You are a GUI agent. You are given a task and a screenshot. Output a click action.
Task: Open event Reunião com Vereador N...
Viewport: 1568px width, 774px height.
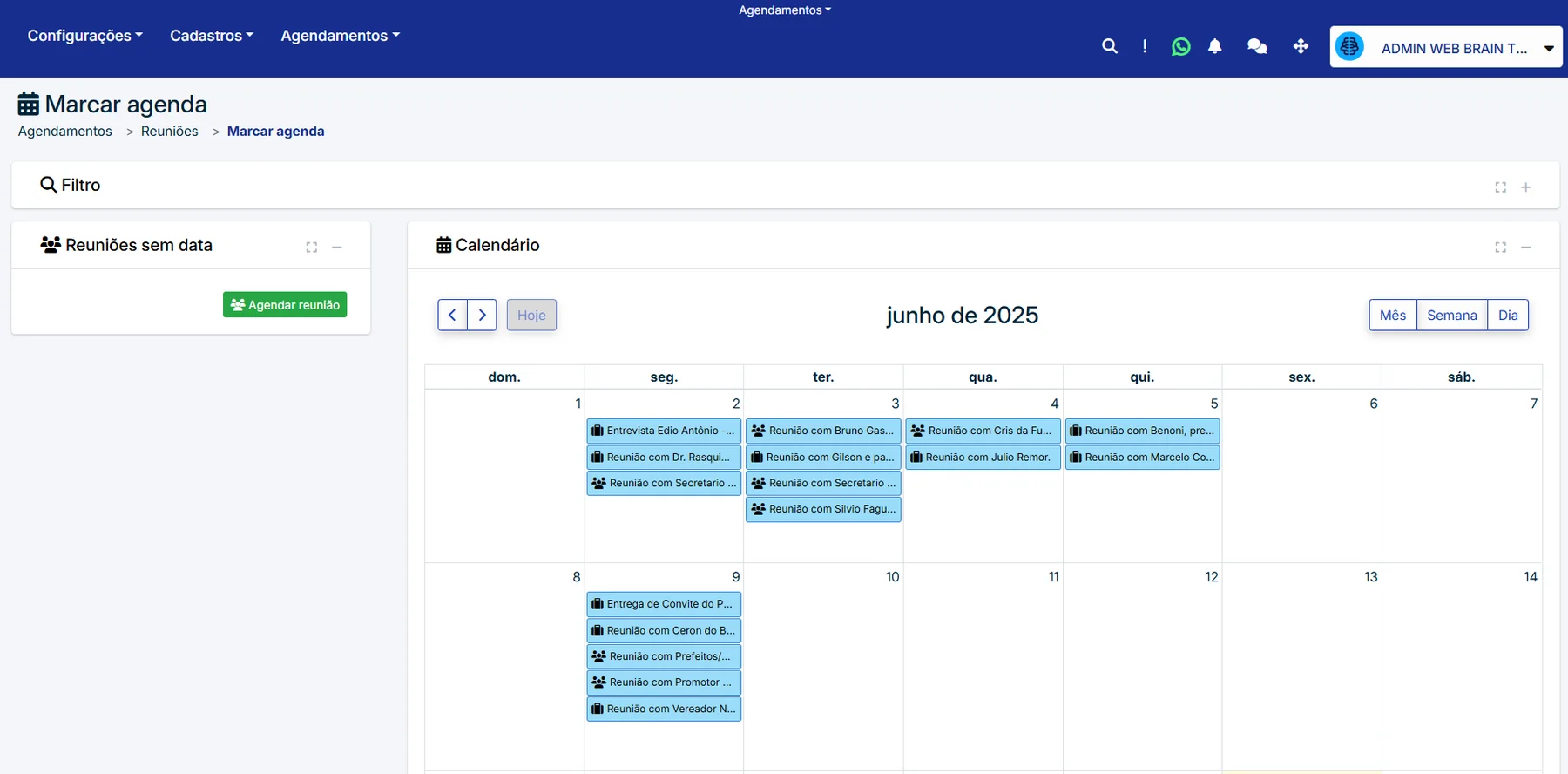[664, 709]
